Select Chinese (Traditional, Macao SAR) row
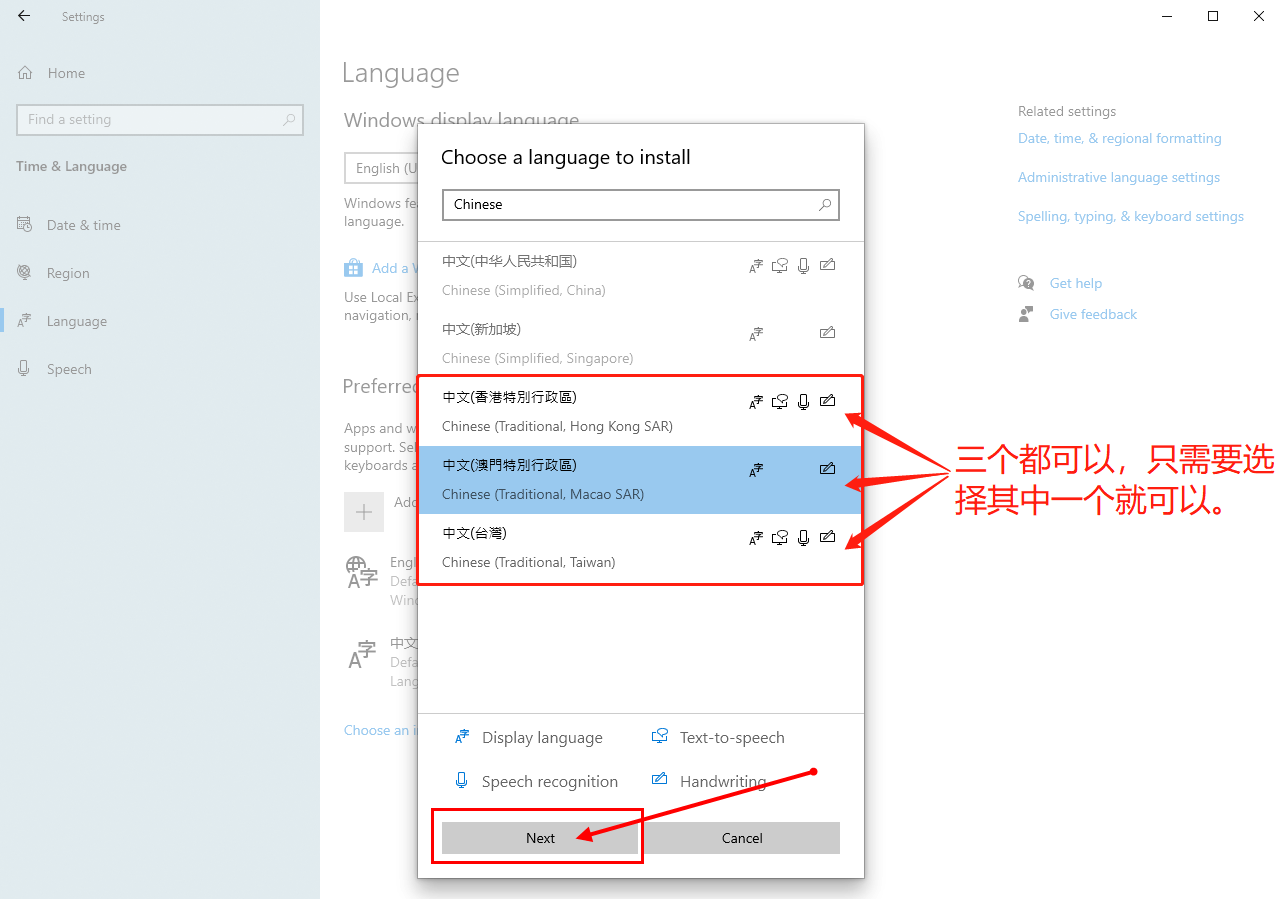1282x899 pixels. [x=641, y=480]
